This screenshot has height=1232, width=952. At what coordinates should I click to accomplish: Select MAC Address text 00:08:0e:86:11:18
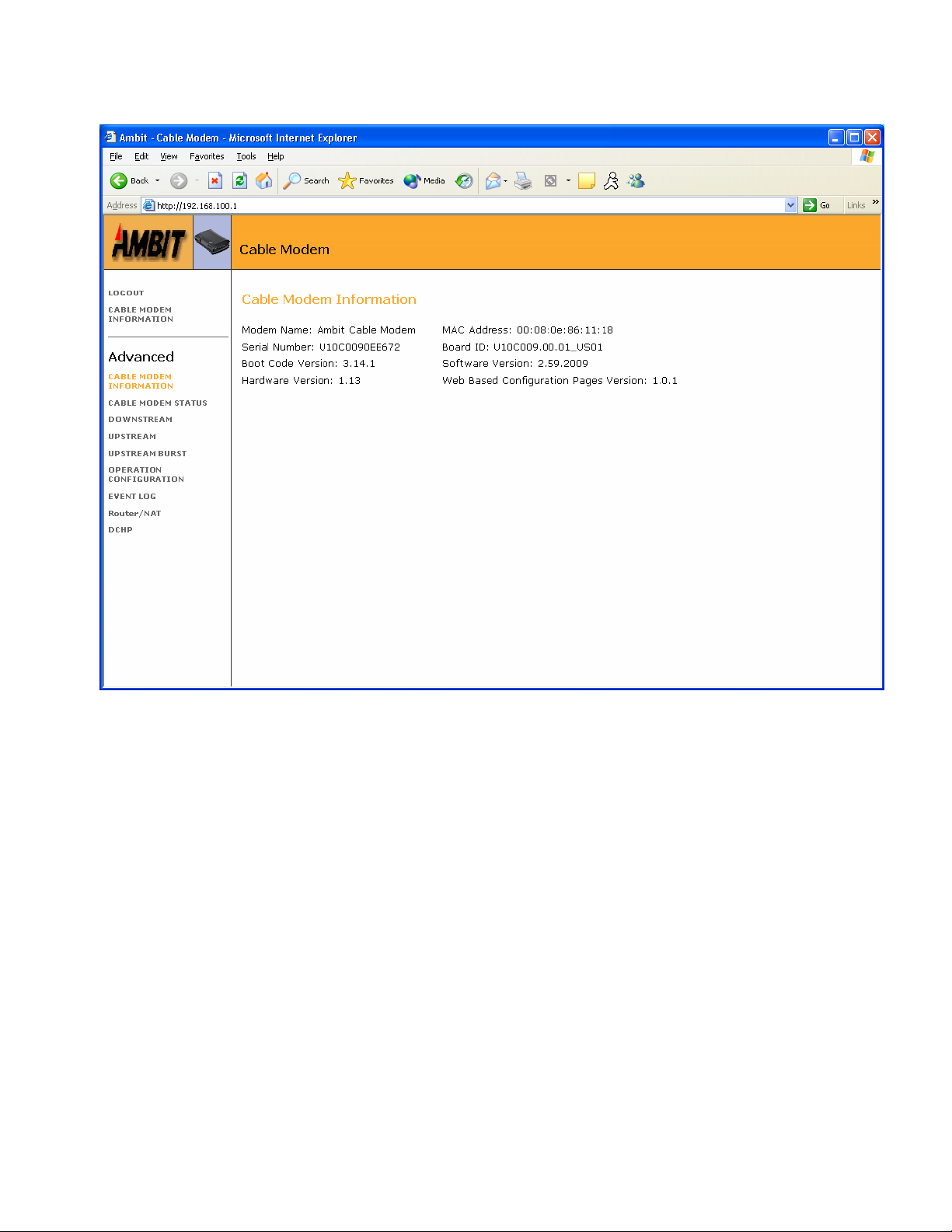click(x=565, y=330)
